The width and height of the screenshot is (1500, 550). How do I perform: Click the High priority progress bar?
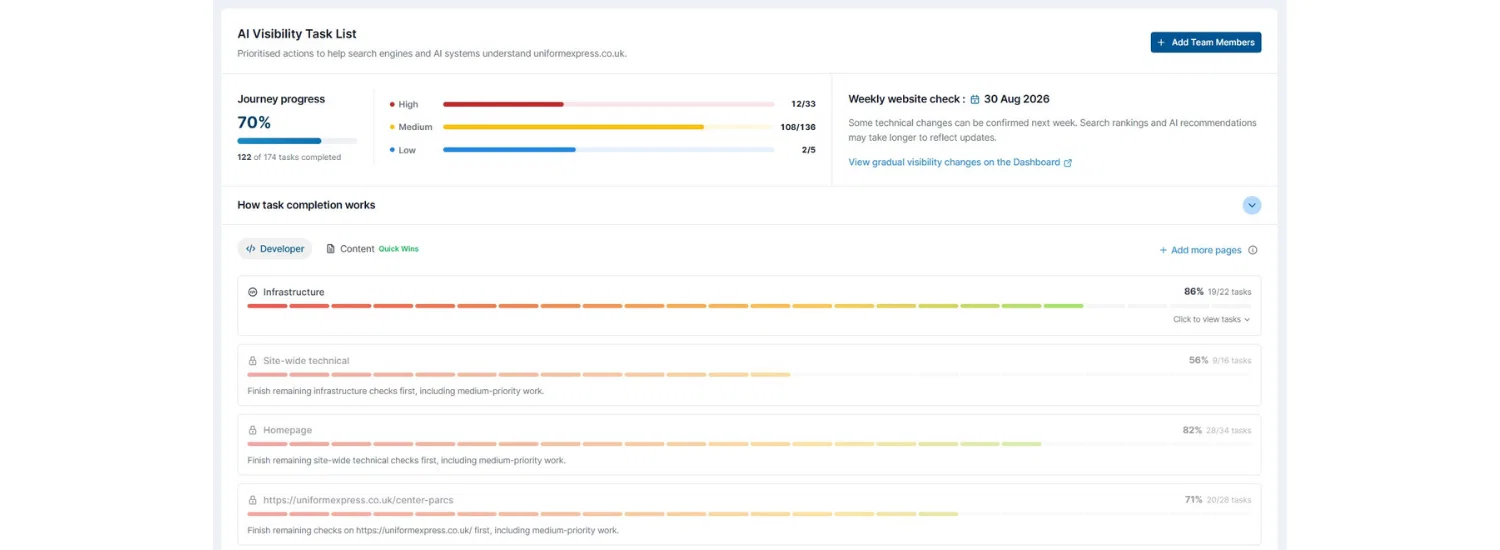click(x=608, y=104)
